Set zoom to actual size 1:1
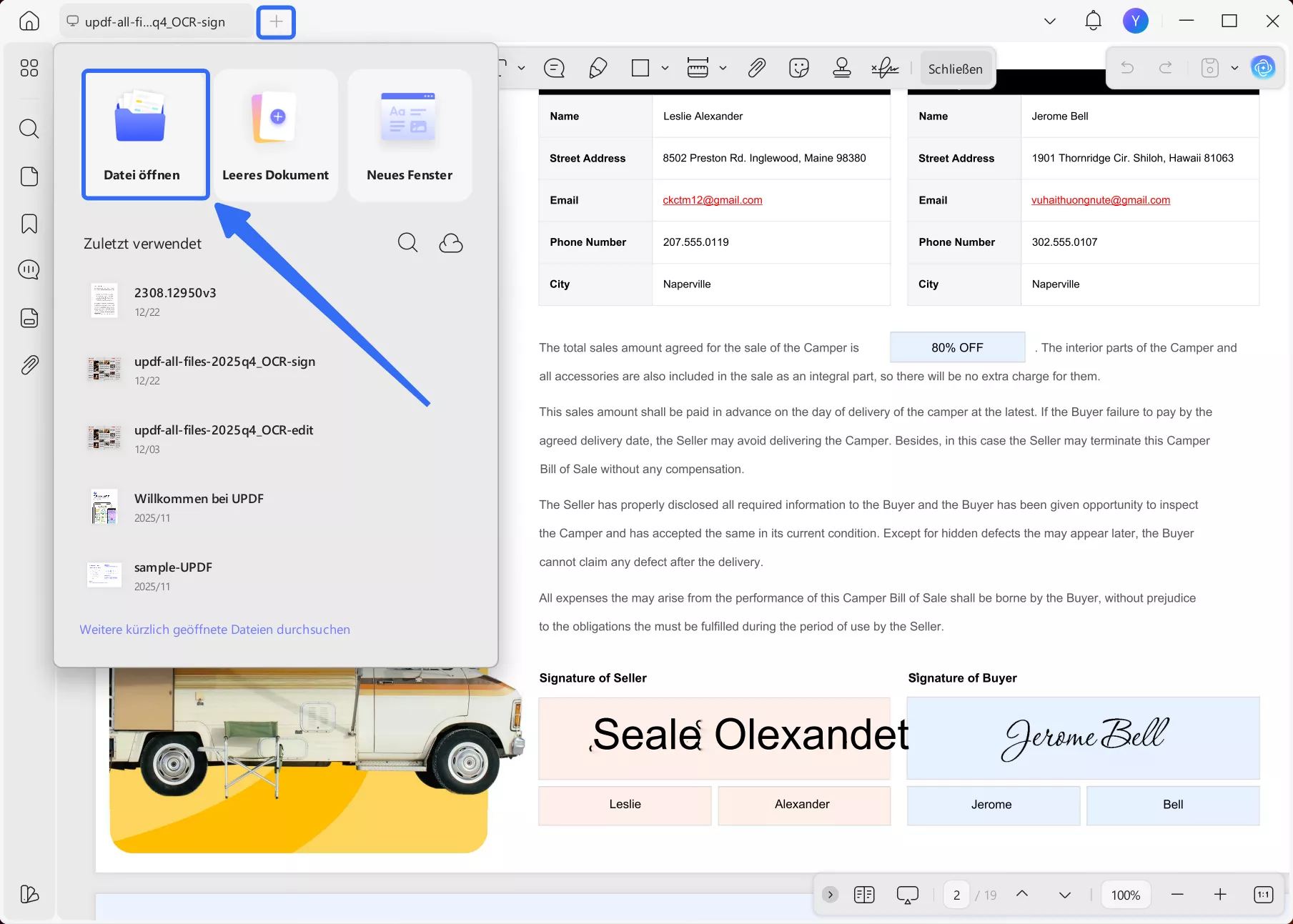Screen dimensions: 1293x924 tap(1264, 895)
